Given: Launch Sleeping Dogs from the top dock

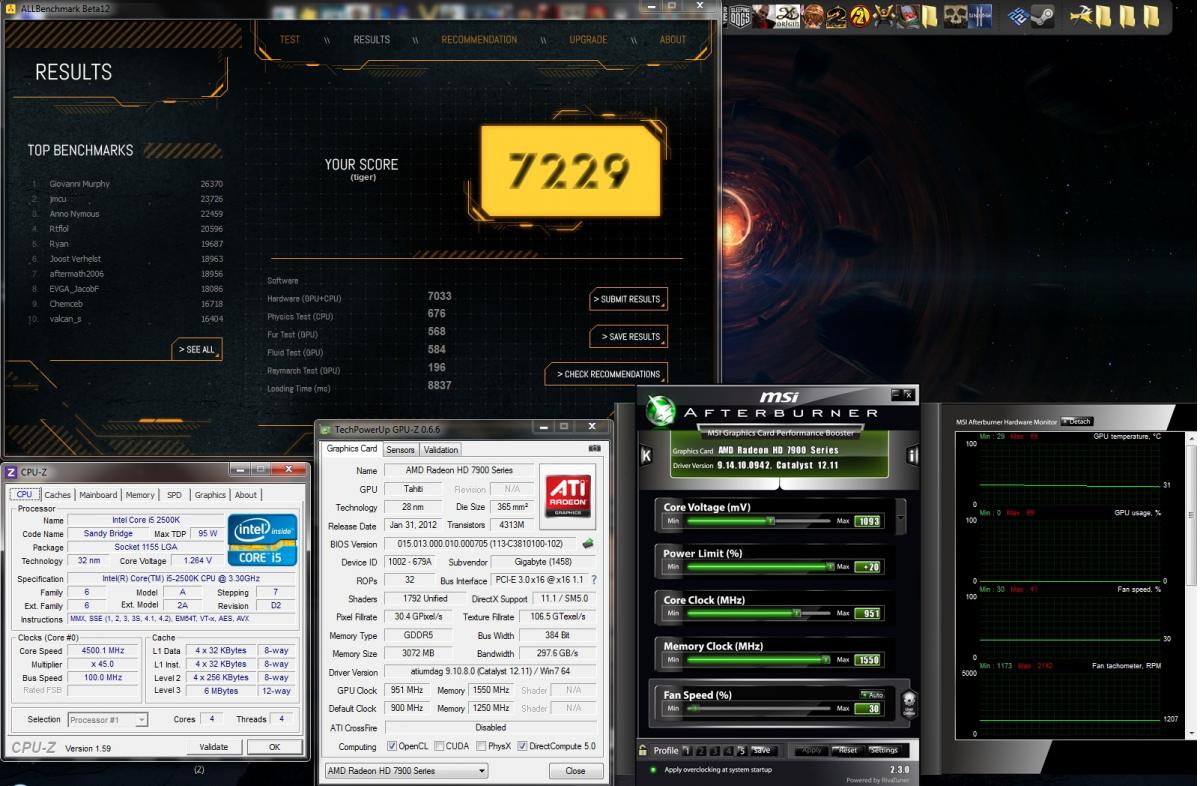Looking at the screenshot, I should (x=741, y=15).
